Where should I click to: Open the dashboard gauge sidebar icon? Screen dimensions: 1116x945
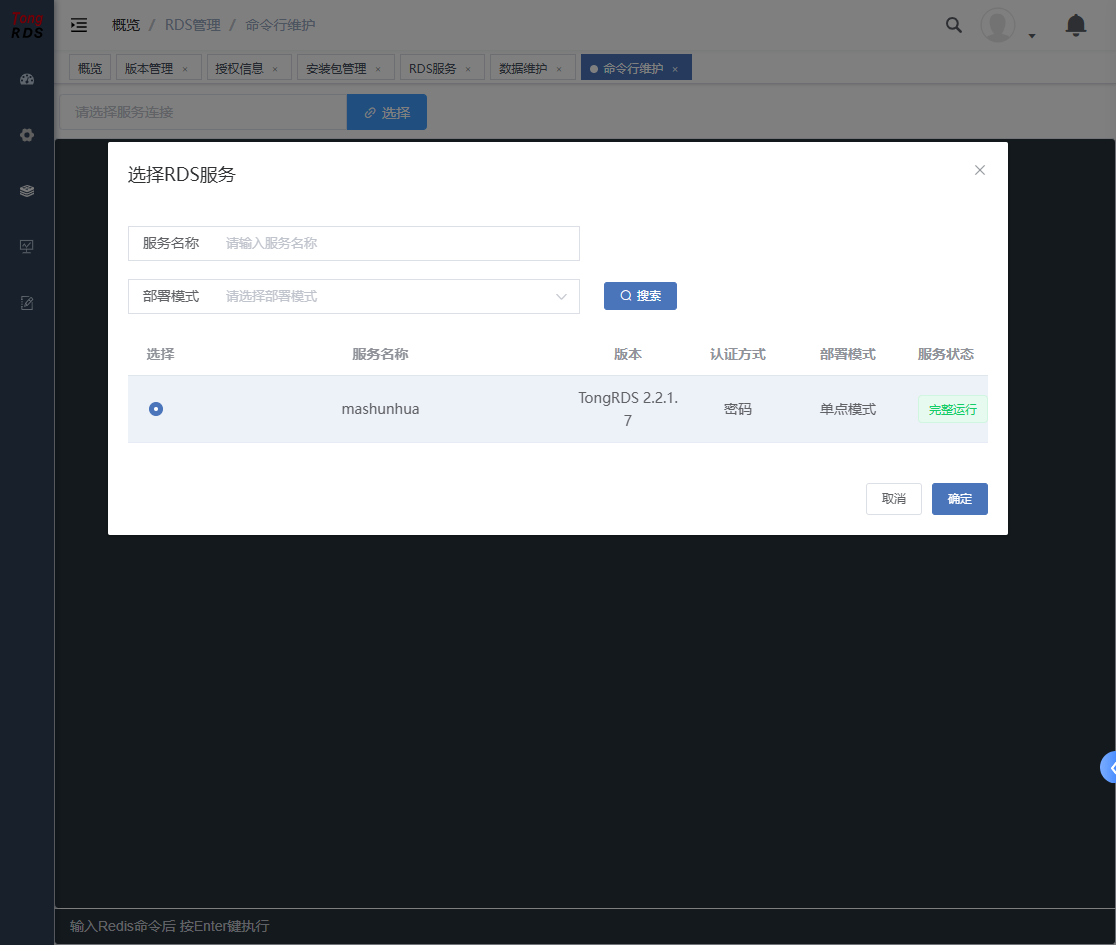pos(27,80)
